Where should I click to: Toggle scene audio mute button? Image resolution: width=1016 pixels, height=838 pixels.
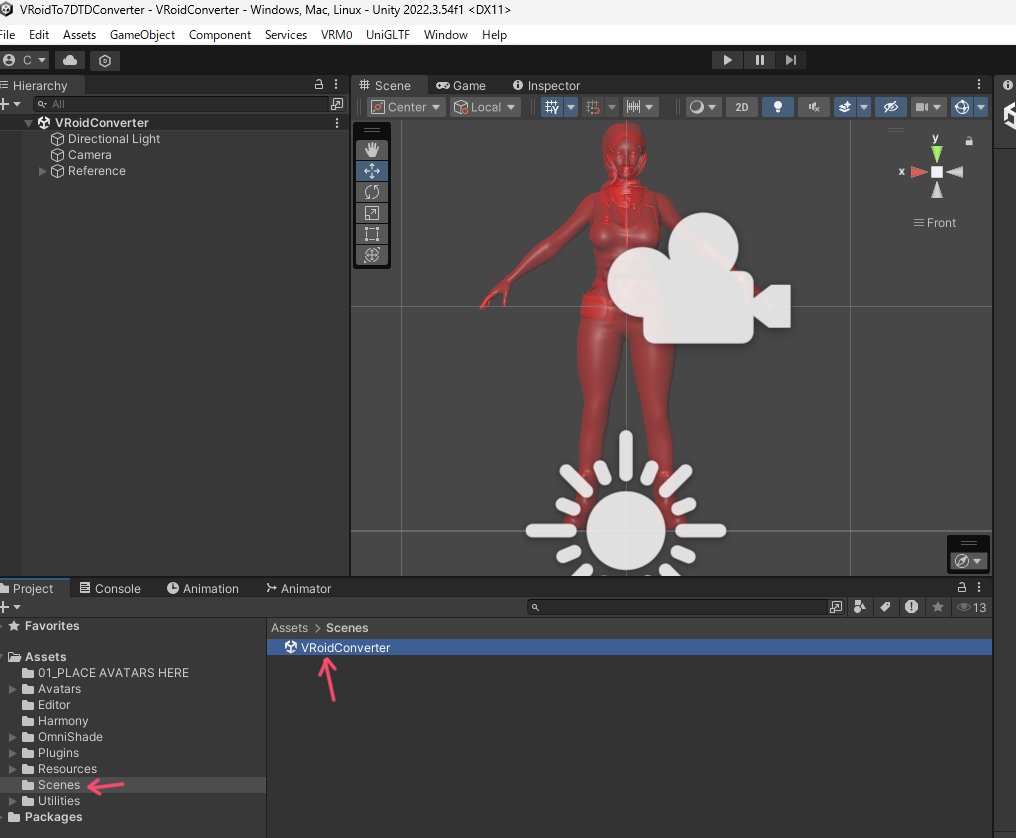pyautogui.click(x=813, y=107)
